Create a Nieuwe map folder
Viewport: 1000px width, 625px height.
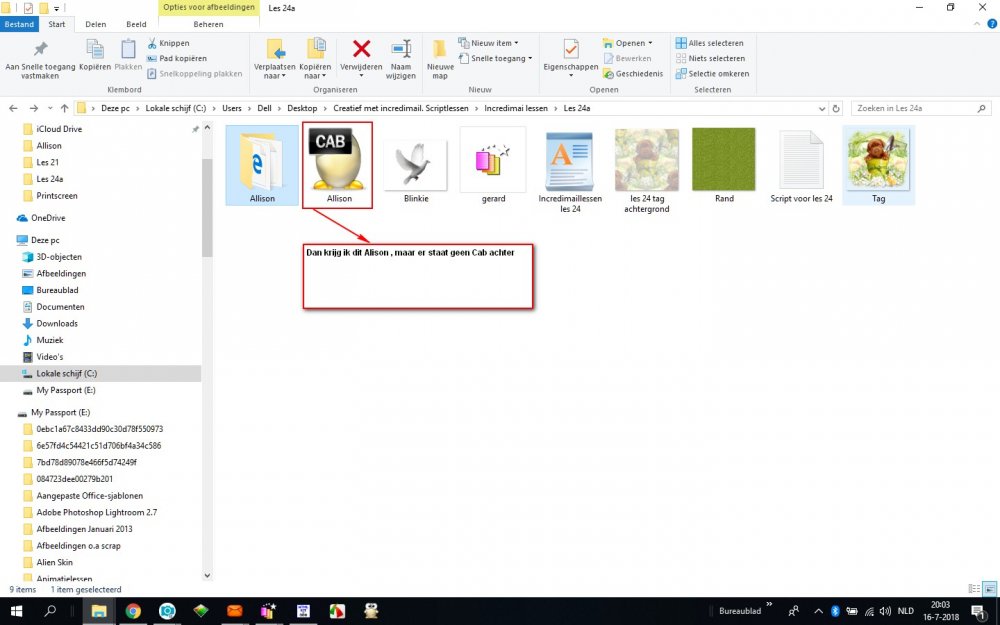coord(440,60)
